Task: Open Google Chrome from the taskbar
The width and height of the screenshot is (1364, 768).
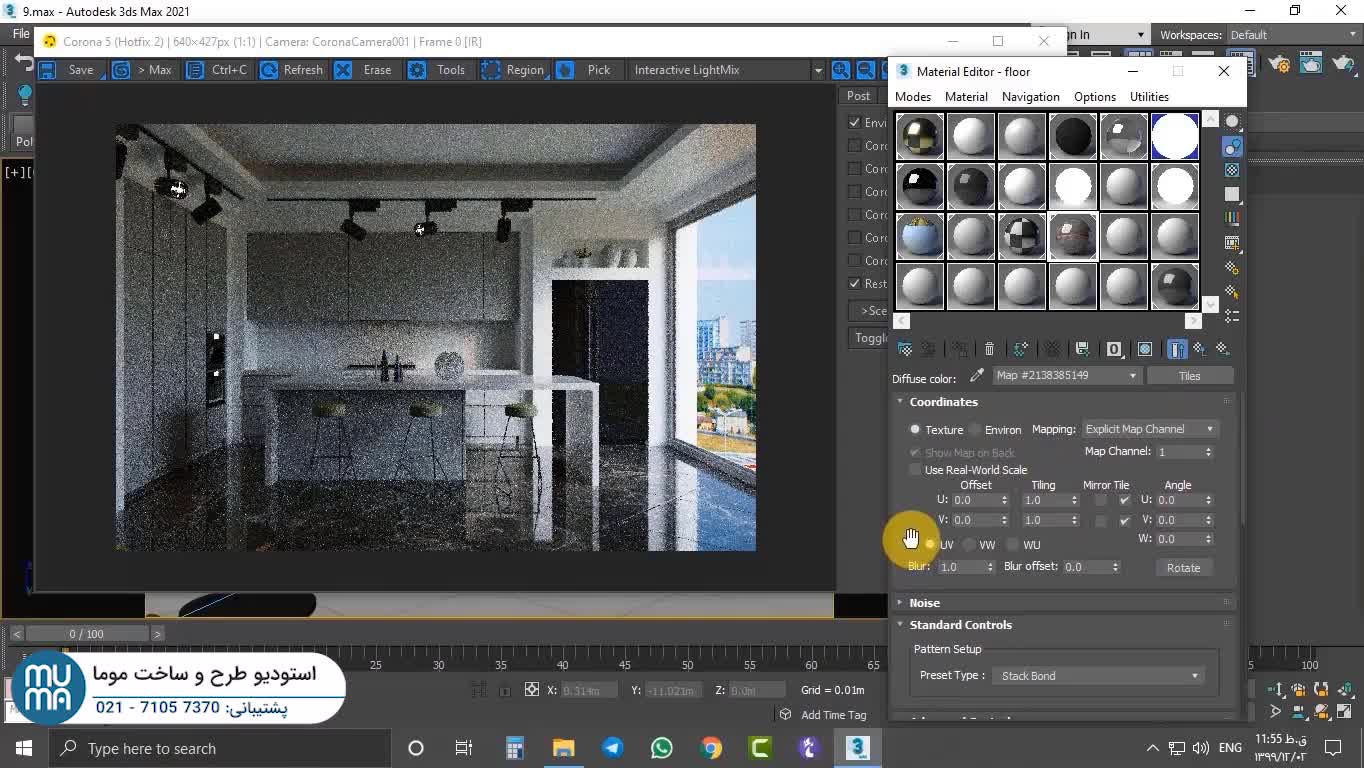Action: click(x=711, y=748)
